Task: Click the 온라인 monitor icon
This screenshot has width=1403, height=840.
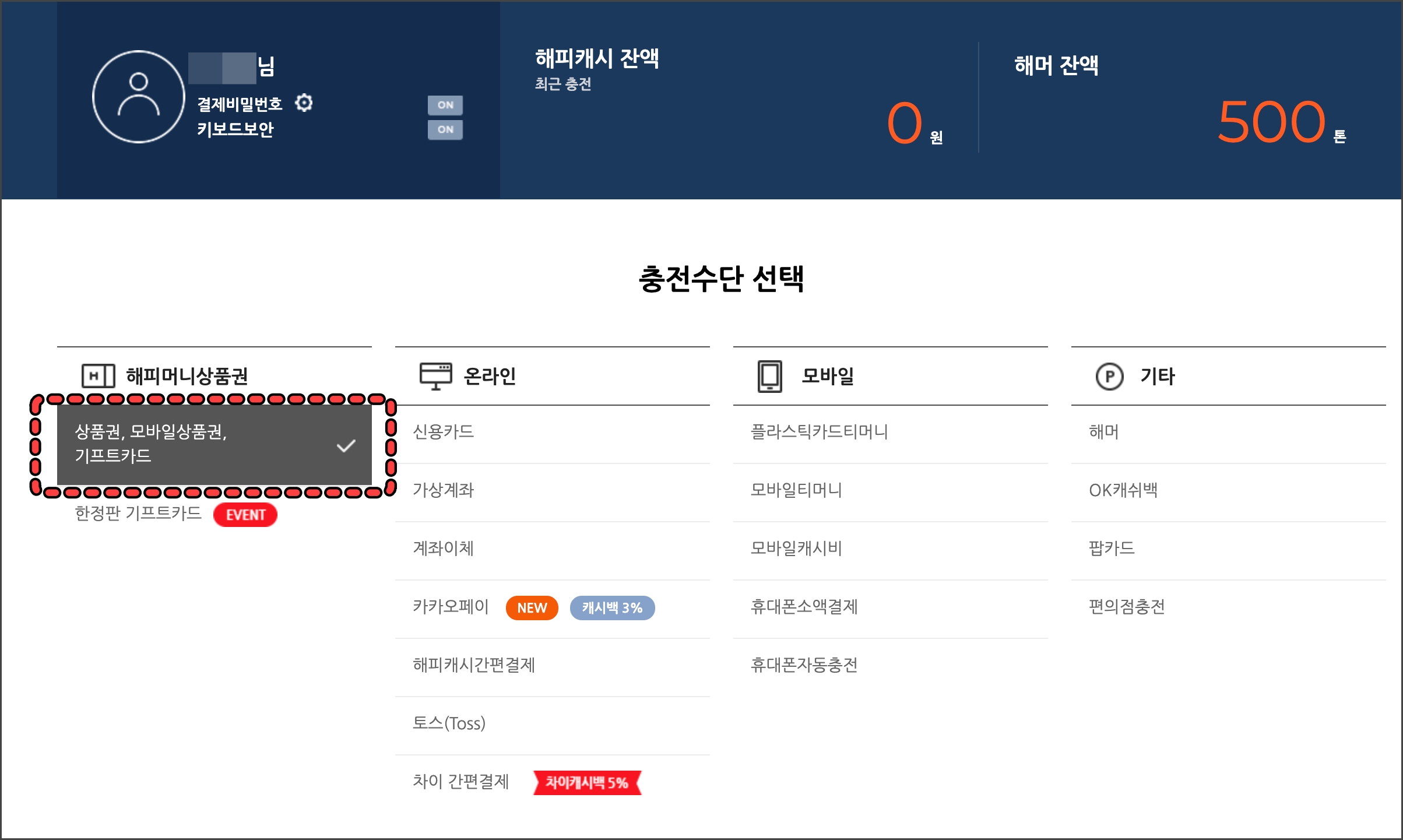Action: tap(435, 376)
